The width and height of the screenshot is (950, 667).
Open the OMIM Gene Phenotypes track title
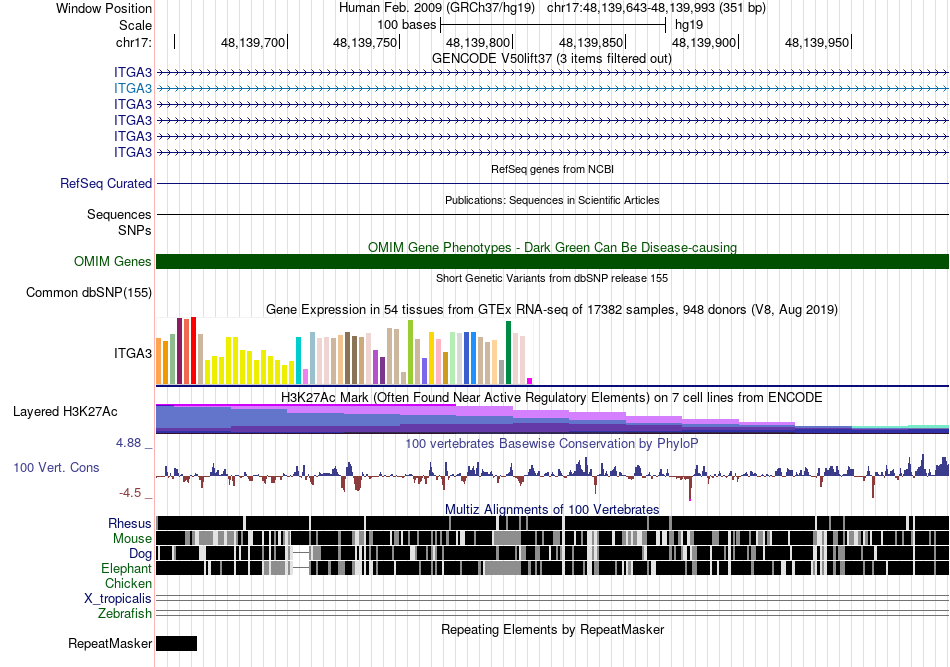tap(552, 247)
